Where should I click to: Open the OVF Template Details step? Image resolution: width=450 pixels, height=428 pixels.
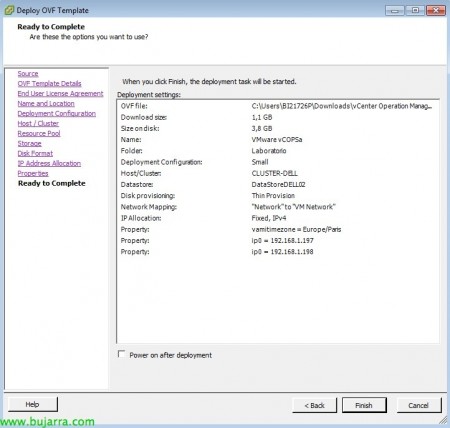(49, 84)
